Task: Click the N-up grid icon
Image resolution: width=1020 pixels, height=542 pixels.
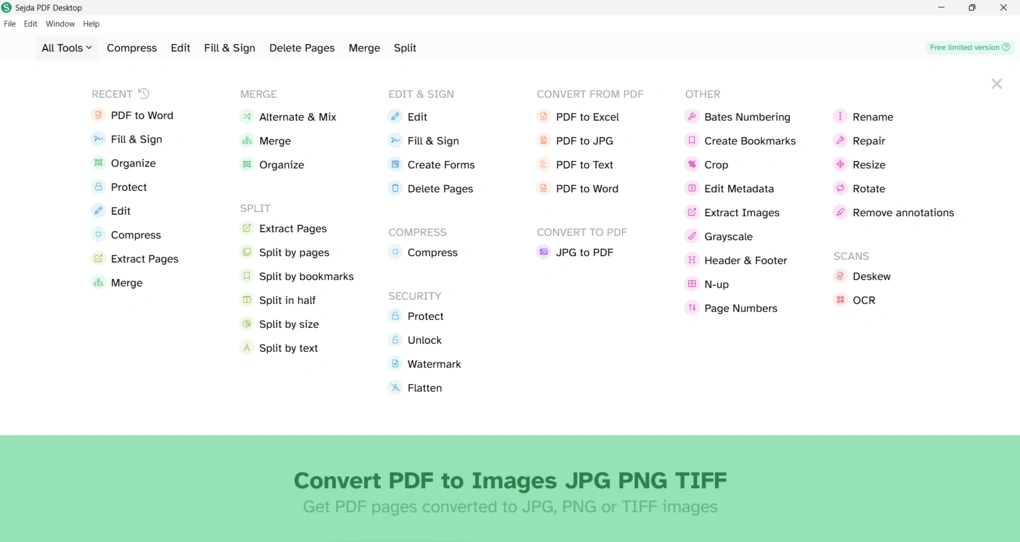Action: click(x=691, y=284)
